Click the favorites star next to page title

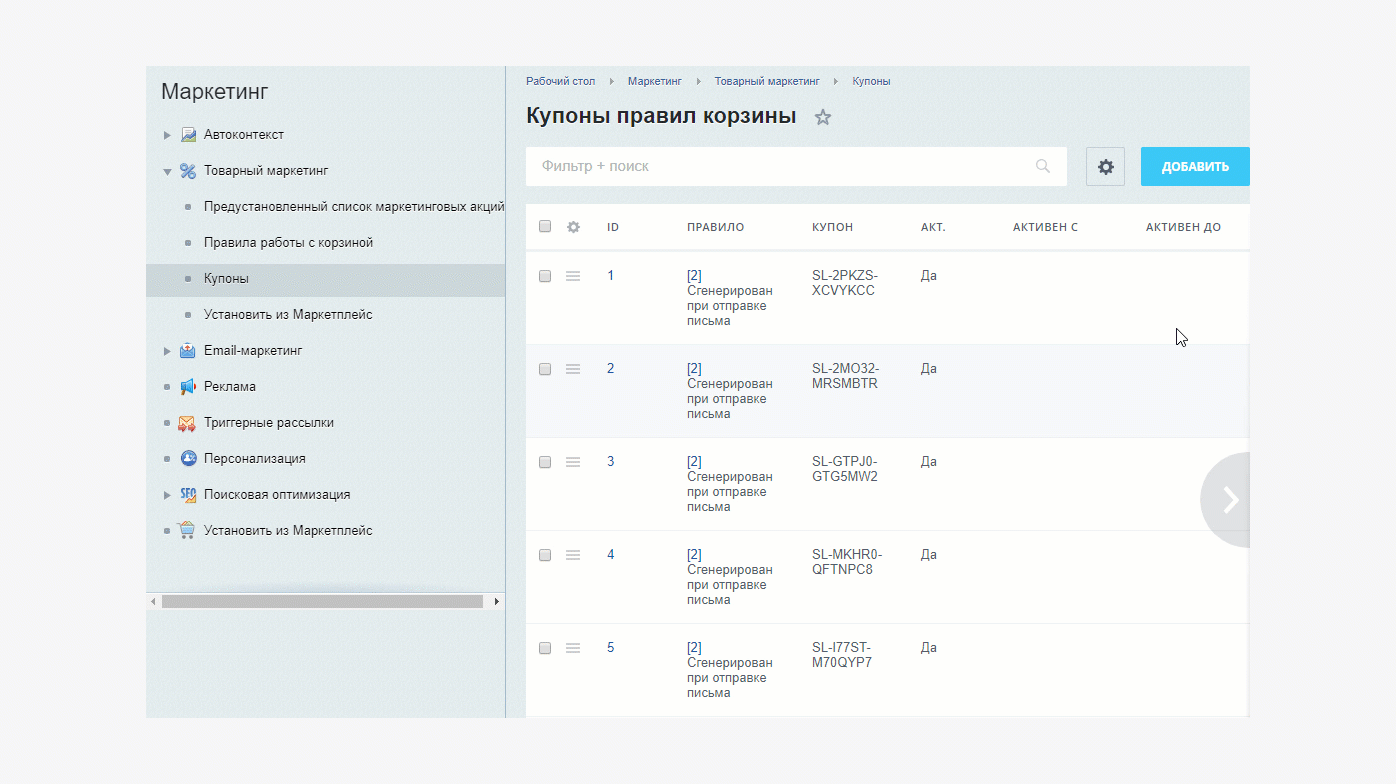[823, 117]
